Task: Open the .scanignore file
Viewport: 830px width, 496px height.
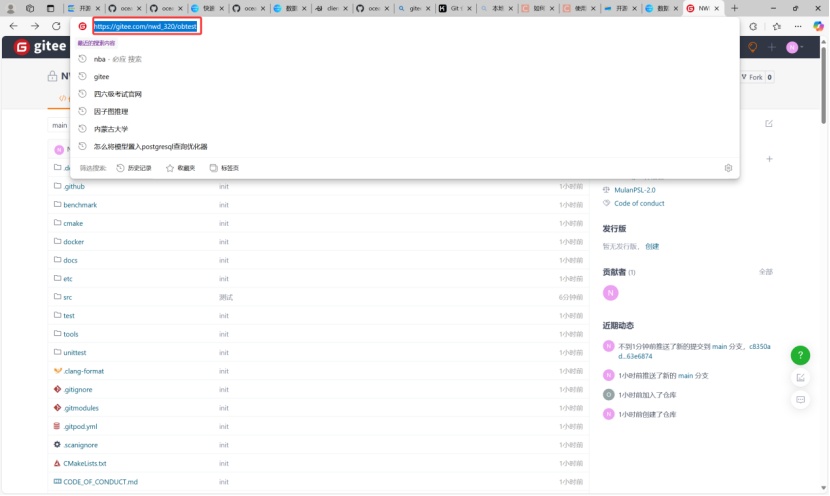Action: pyautogui.click(x=80, y=445)
